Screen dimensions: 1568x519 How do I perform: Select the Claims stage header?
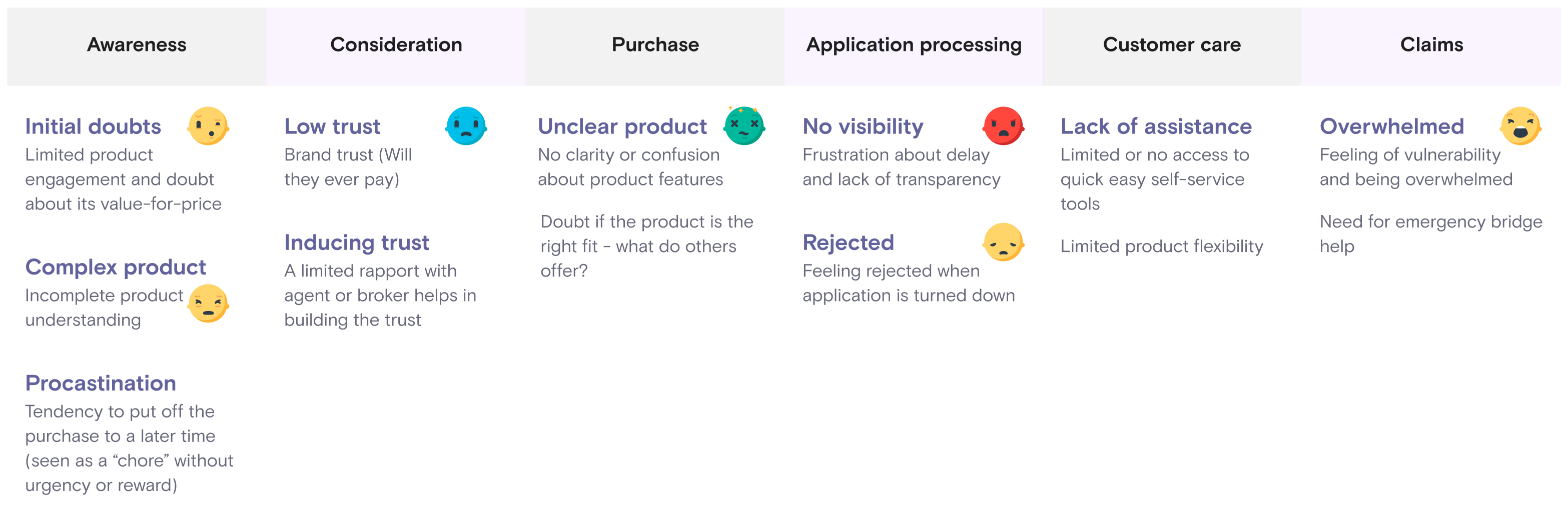1431,45
